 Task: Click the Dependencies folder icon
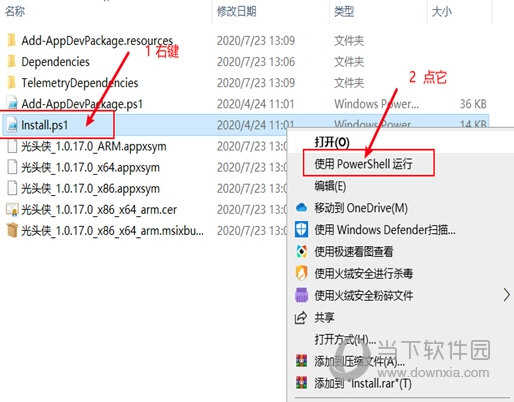coord(11,62)
